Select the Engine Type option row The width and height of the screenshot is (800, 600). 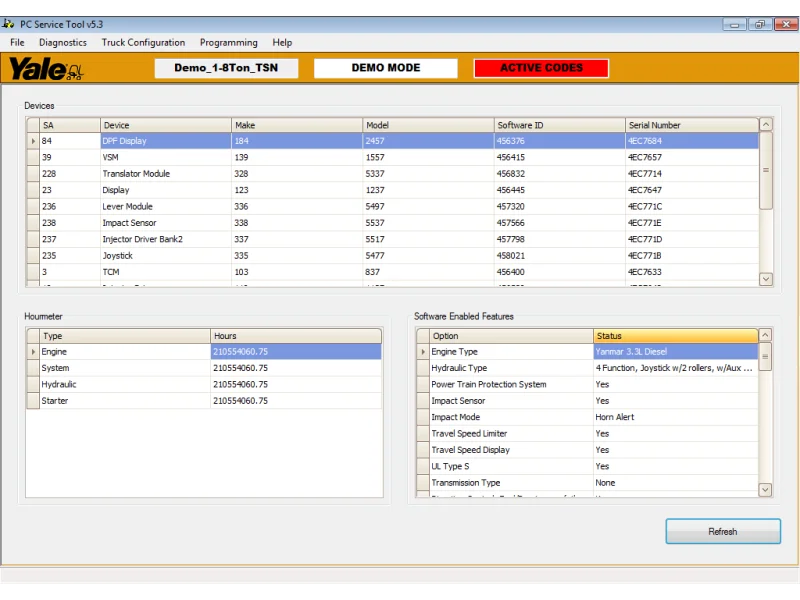[587, 352]
